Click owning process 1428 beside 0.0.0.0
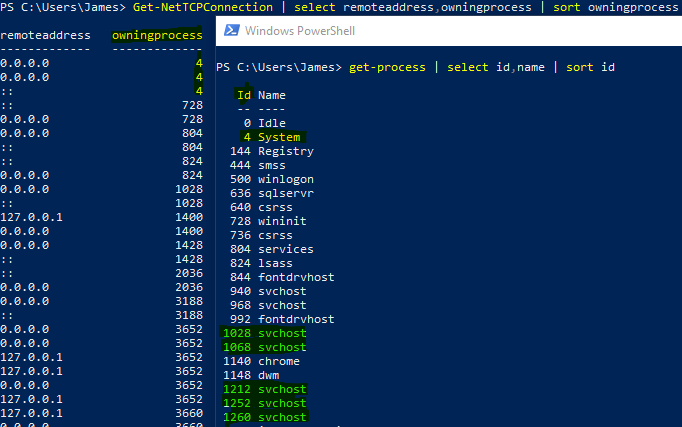 point(189,245)
